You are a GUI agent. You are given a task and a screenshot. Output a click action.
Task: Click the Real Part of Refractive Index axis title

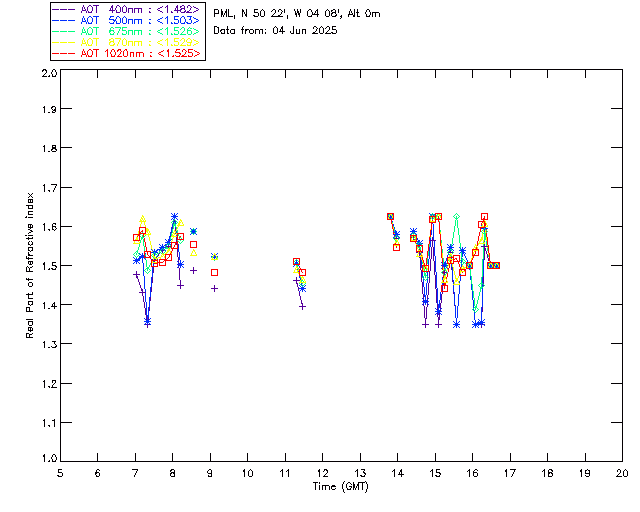(29, 266)
